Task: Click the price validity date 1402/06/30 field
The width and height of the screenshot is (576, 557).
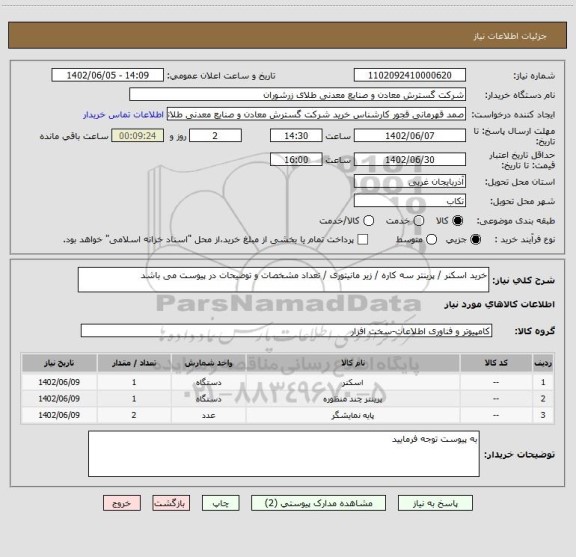Action: [x=410, y=159]
